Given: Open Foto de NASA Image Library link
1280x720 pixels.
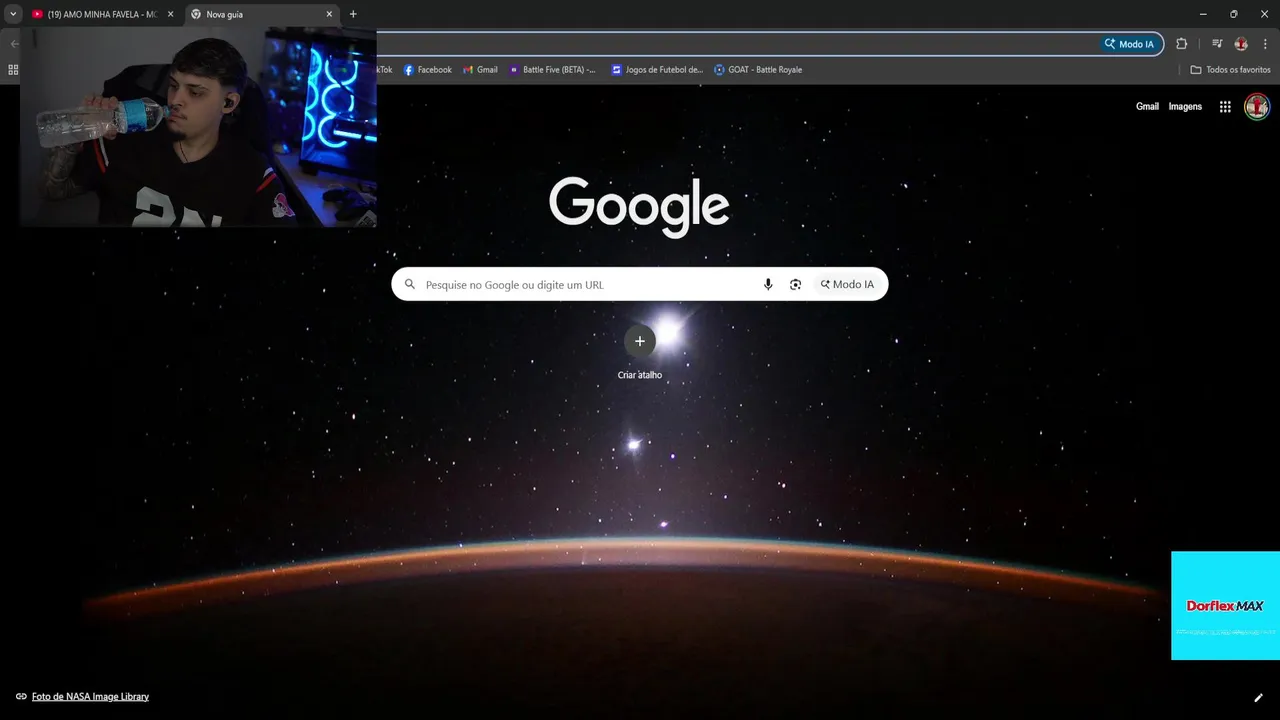Looking at the screenshot, I should [90, 697].
